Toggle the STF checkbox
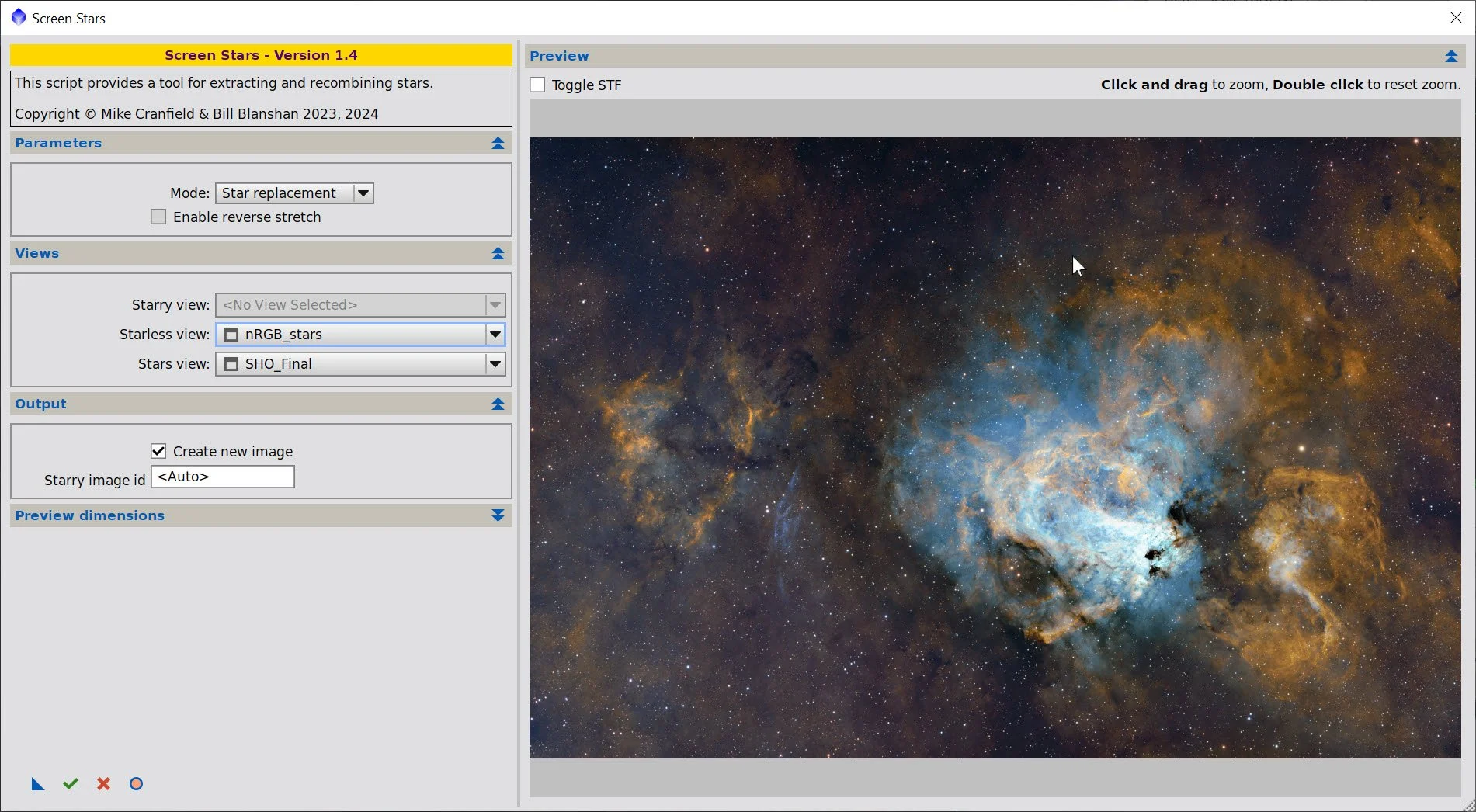 pyautogui.click(x=537, y=85)
